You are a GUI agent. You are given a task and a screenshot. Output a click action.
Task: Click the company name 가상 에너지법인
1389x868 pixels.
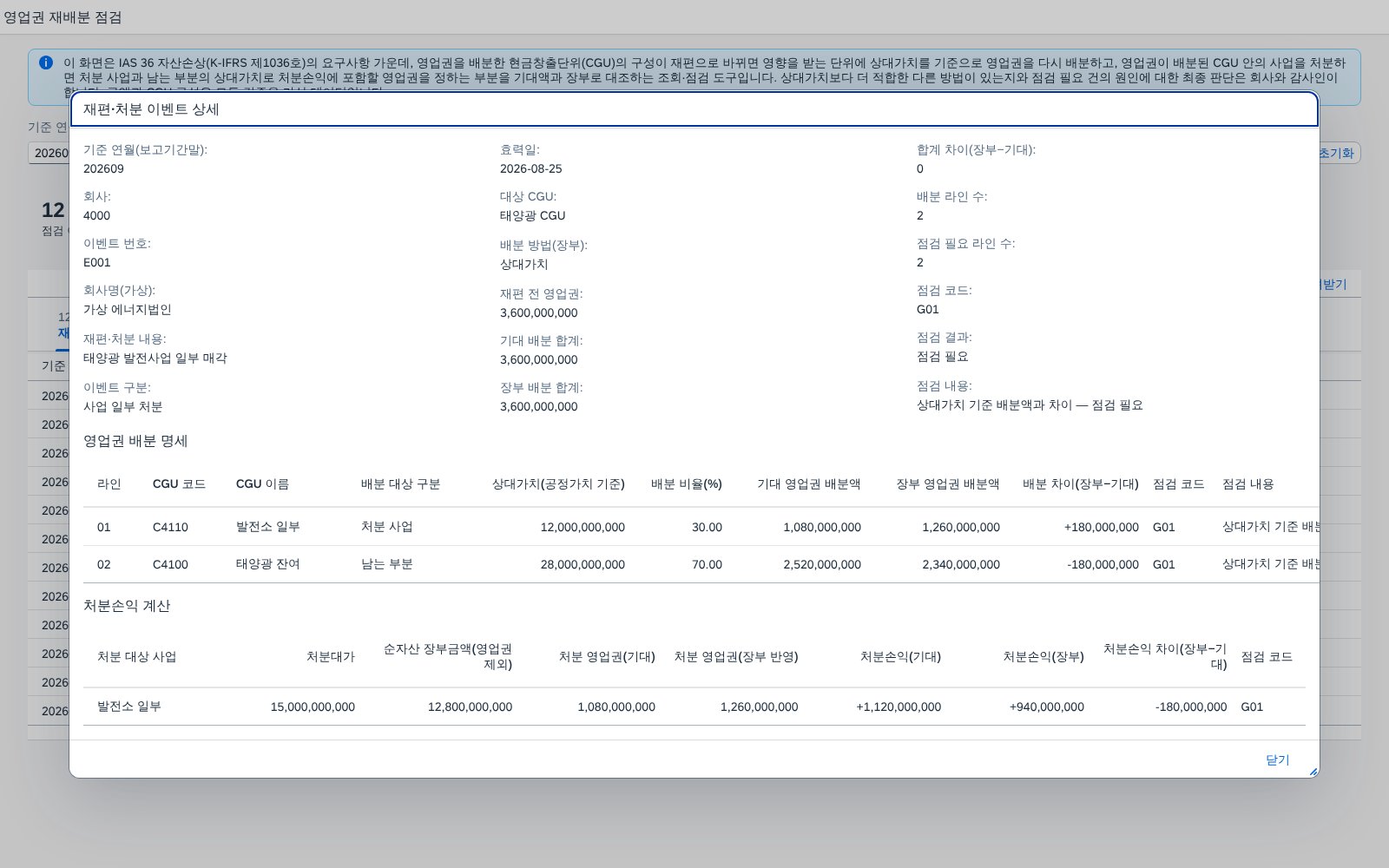tap(128, 309)
